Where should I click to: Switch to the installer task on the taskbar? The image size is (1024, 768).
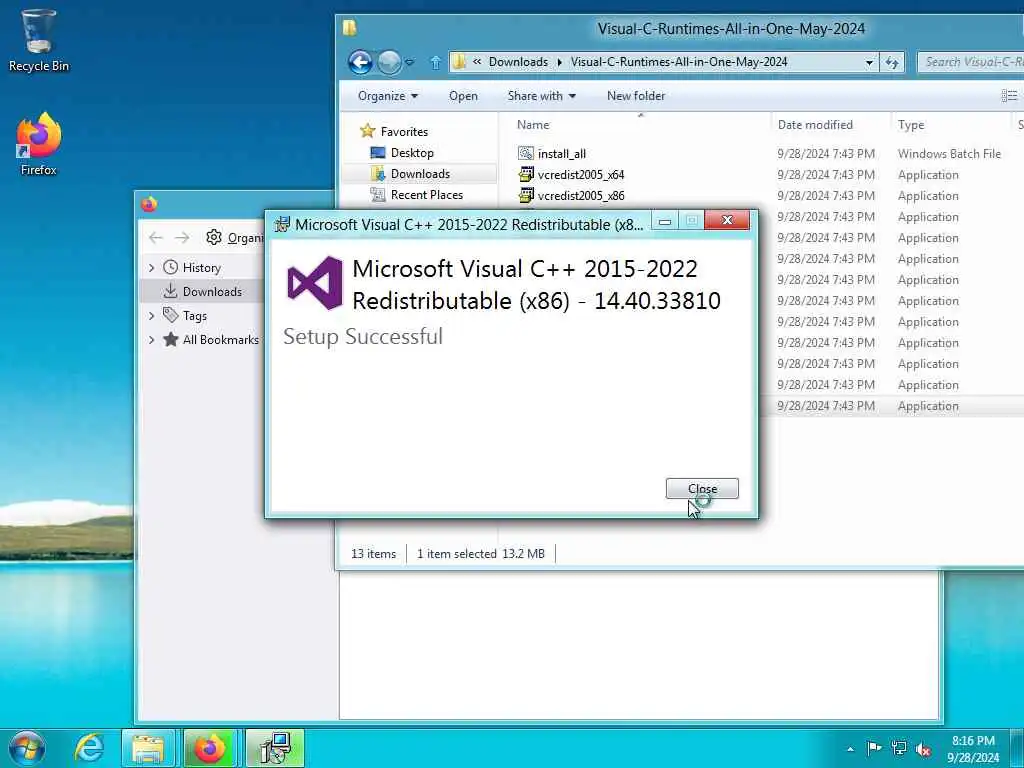[274, 748]
